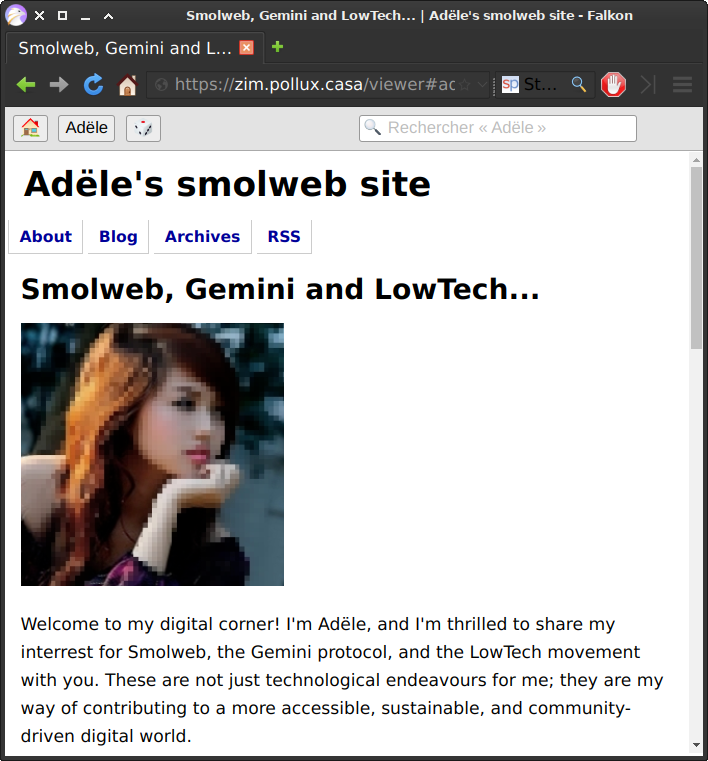This screenshot has width=708, height=761.
Task: Focus the Rechercher « Adële » search field
Action: pyautogui.click(x=498, y=128)
